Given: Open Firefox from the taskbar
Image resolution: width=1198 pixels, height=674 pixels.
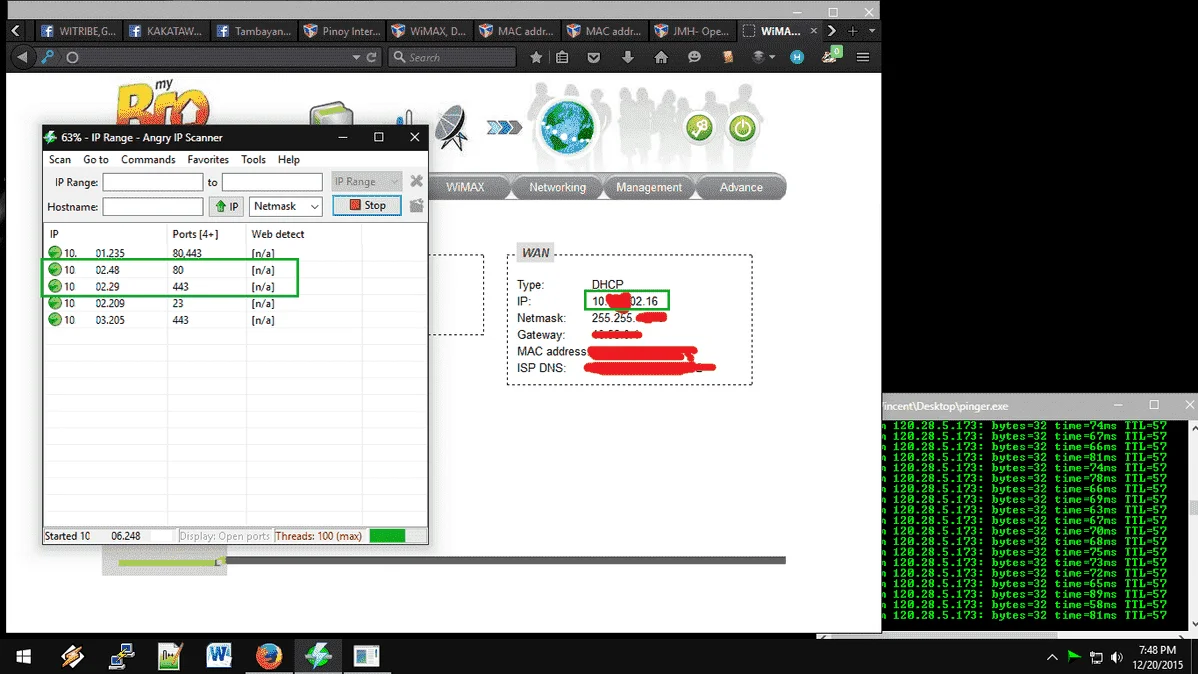Looking at the screenshot, I should (268, 656).
